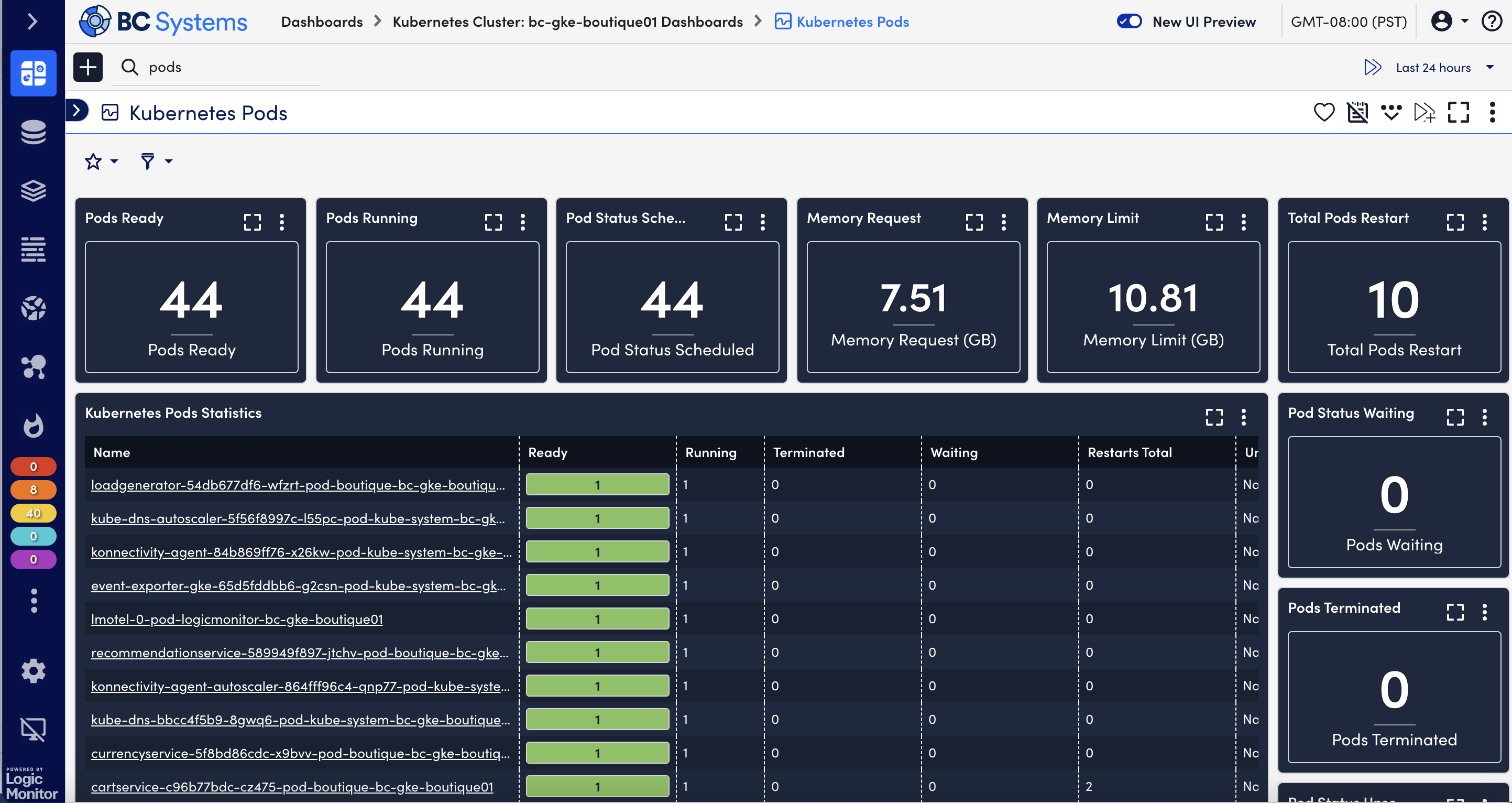This screenshot has height=803, width=1512.
Task: Open the Dashboards icon in sidebar
Action: (x=34, y=73)
